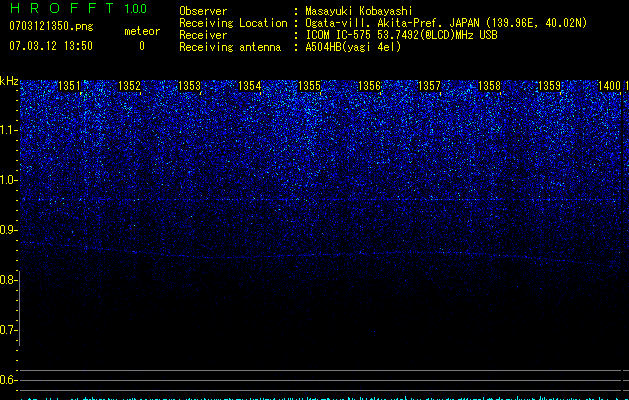The height and width of the screenshot is (400, 629).
Task: Click the 0.9 kHz axis label
Action: pos(7,230)
